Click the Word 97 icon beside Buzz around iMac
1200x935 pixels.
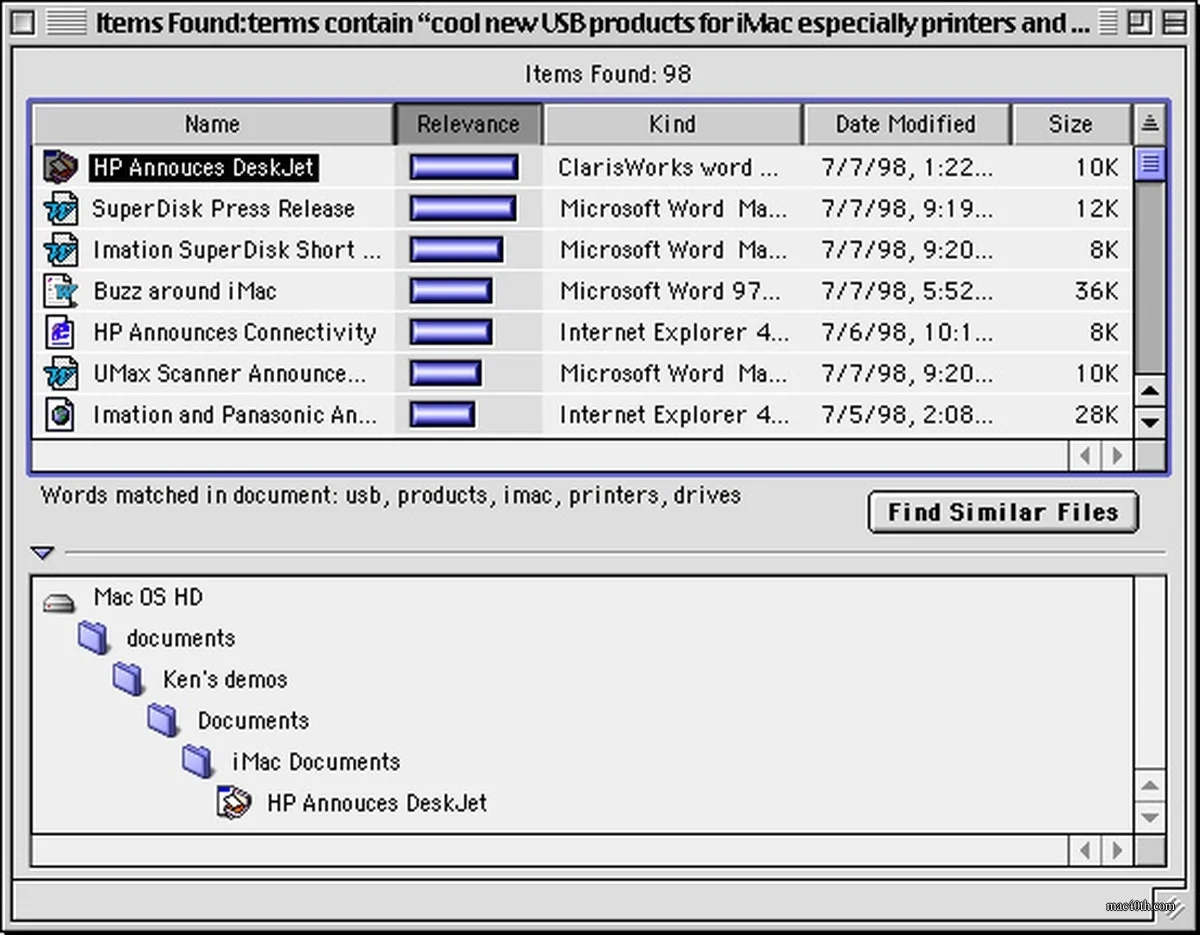tap(60, 291)
